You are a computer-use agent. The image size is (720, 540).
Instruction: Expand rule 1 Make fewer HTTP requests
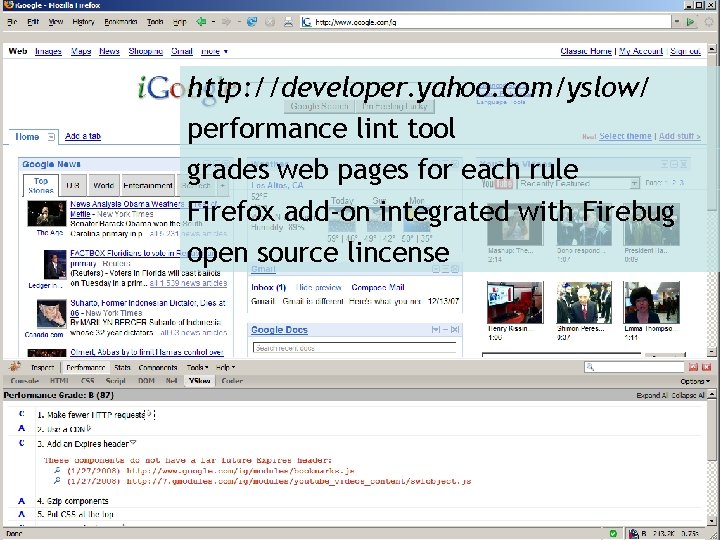click(x=149, y=414)
